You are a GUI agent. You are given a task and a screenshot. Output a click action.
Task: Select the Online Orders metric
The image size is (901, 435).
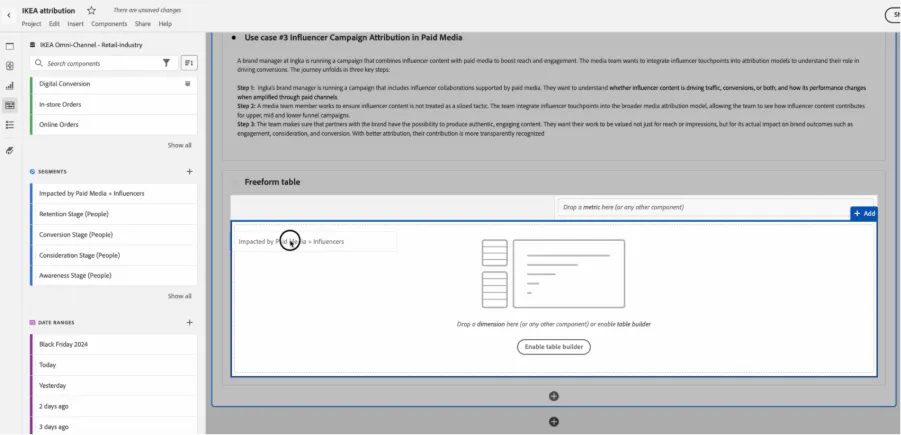[113, 125]
